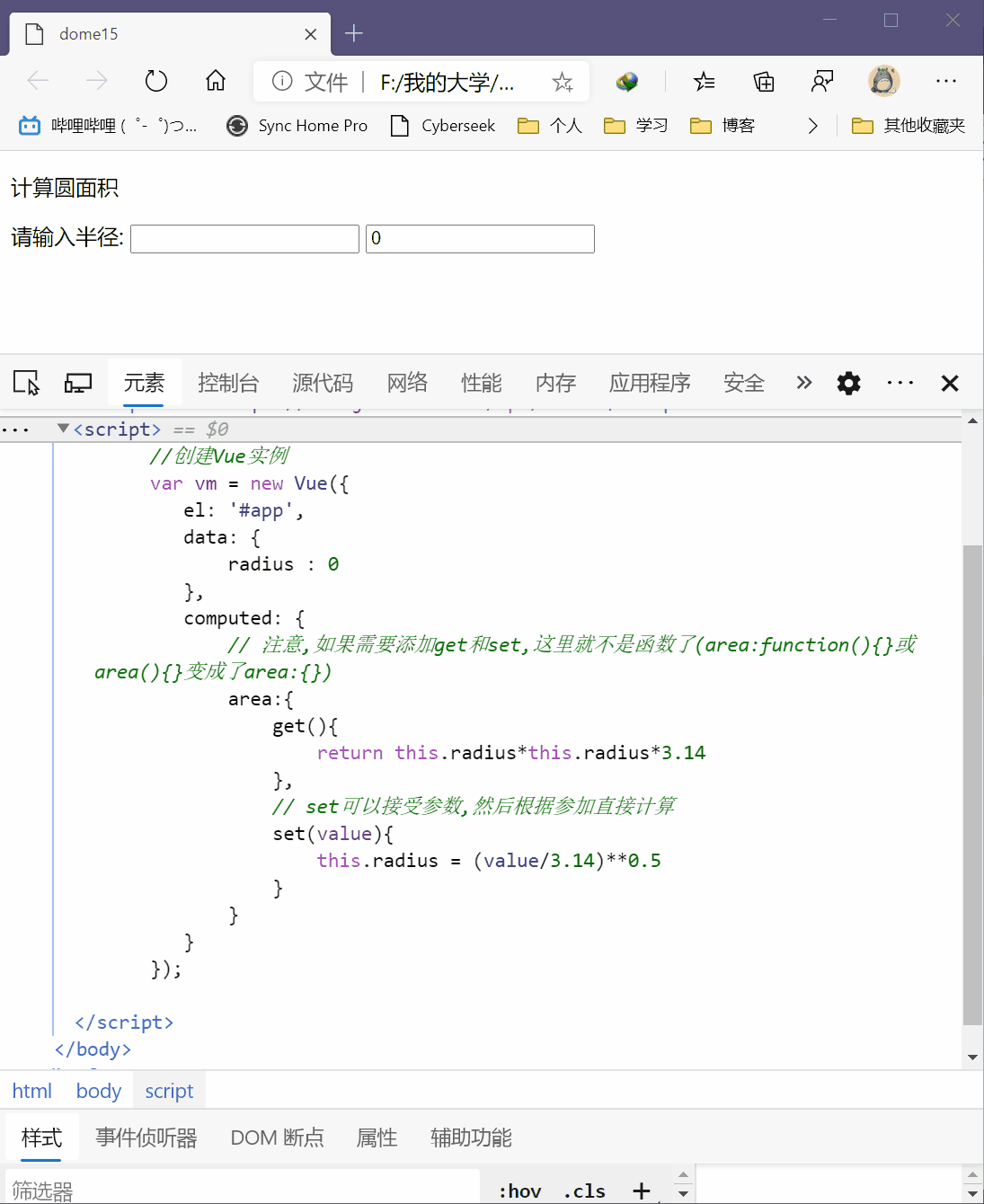Viewport: 984px width, 1204px height.
Task: Select the closing /script tag
Action: 124,1023
